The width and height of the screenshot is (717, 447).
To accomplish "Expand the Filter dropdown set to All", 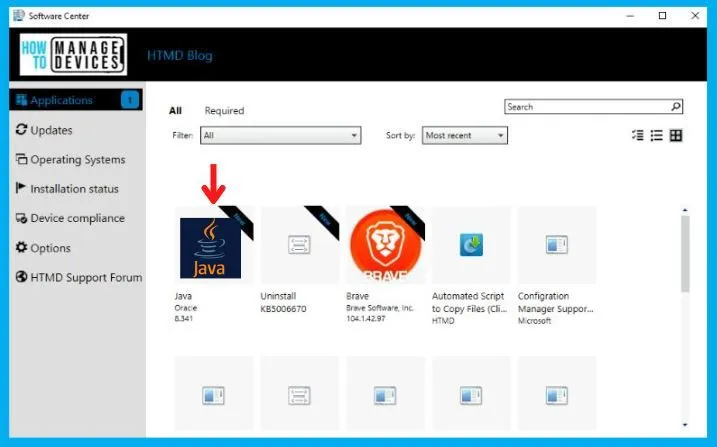I will 280,135.
